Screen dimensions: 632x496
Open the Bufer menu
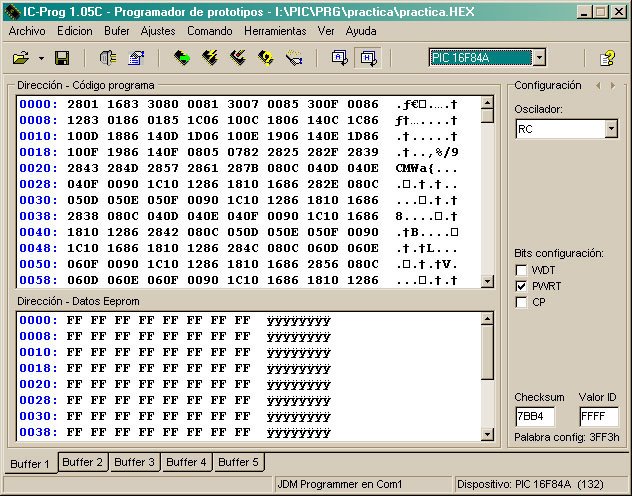click(x=117, y=31)
